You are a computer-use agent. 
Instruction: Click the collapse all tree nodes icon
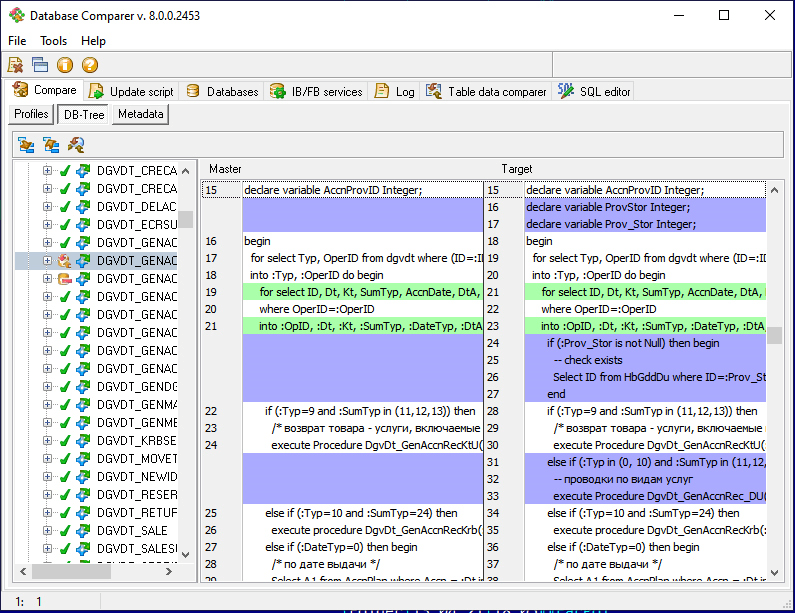click(x=51, y=145)
